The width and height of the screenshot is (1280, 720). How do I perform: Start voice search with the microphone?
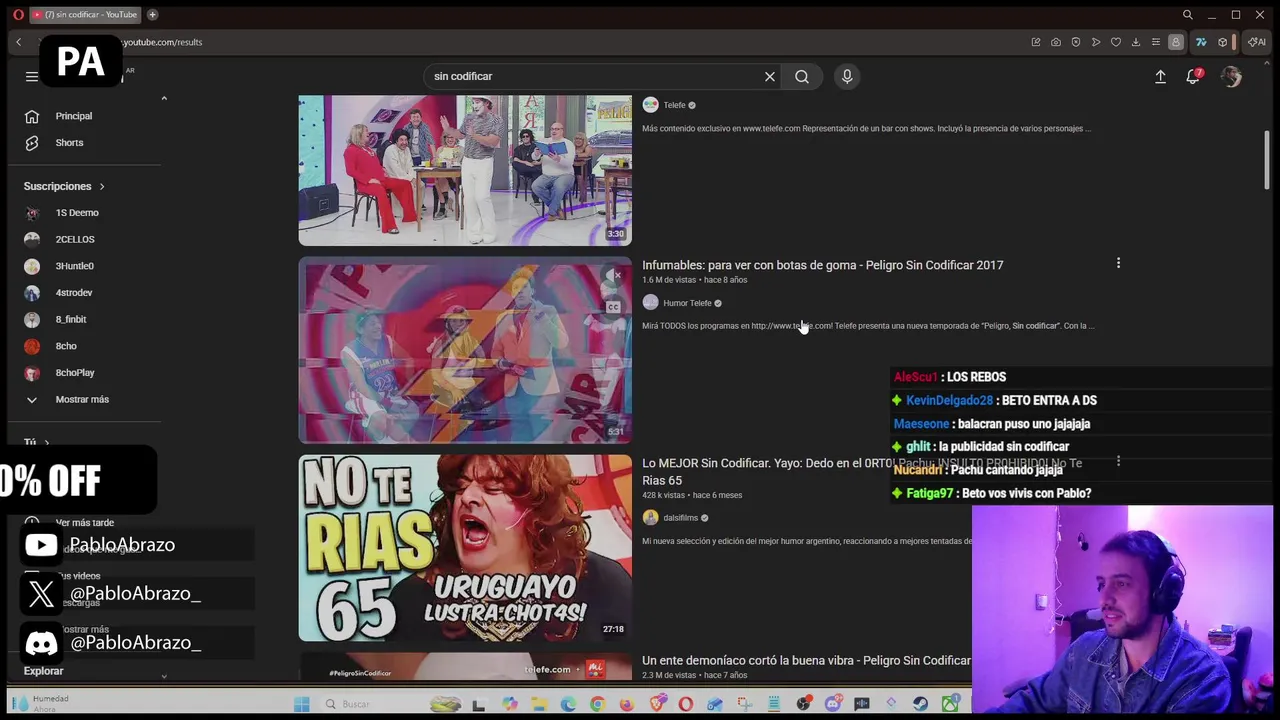tap(847, 76)
